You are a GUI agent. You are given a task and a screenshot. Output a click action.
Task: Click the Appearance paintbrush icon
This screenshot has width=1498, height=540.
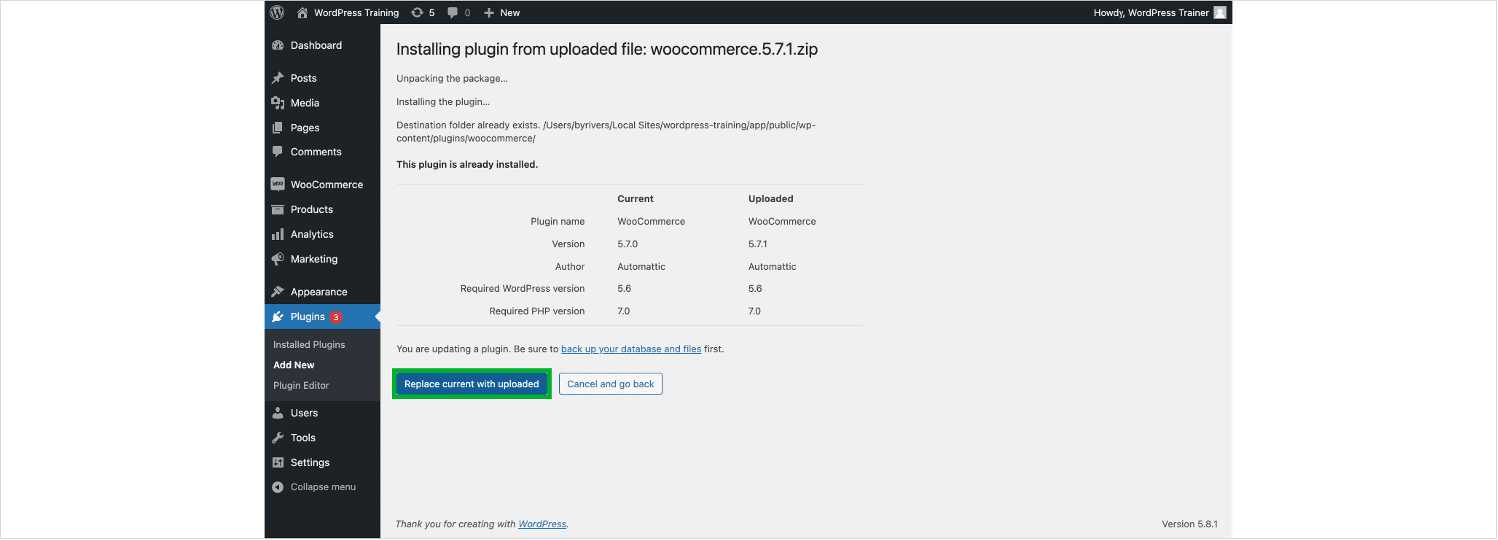tap(278, 292)
